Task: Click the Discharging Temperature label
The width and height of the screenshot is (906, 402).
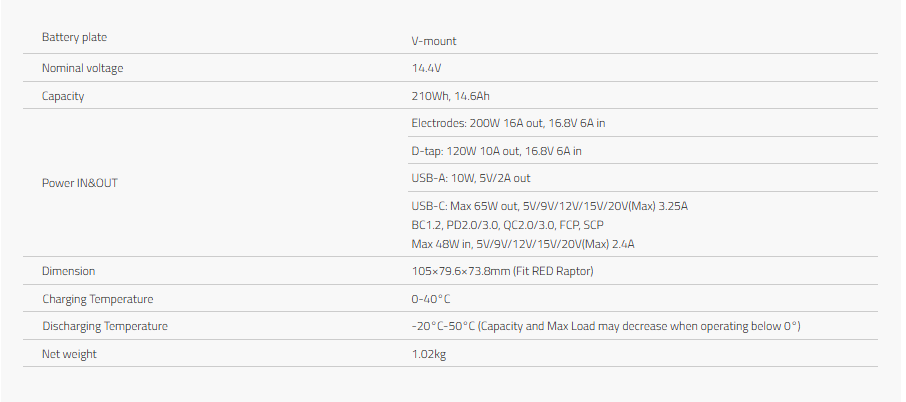Action: pyautogui.click(x=105, y=326)
